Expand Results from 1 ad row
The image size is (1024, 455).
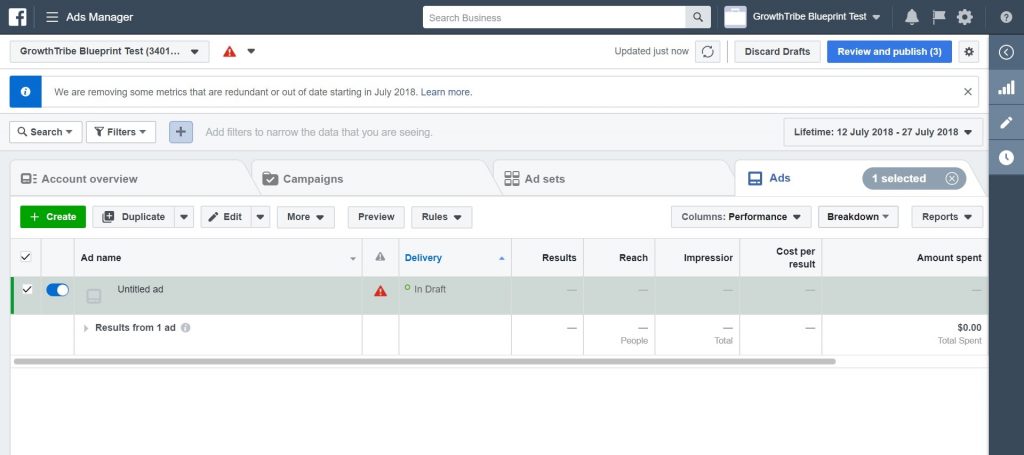click(x=86, y=328)
